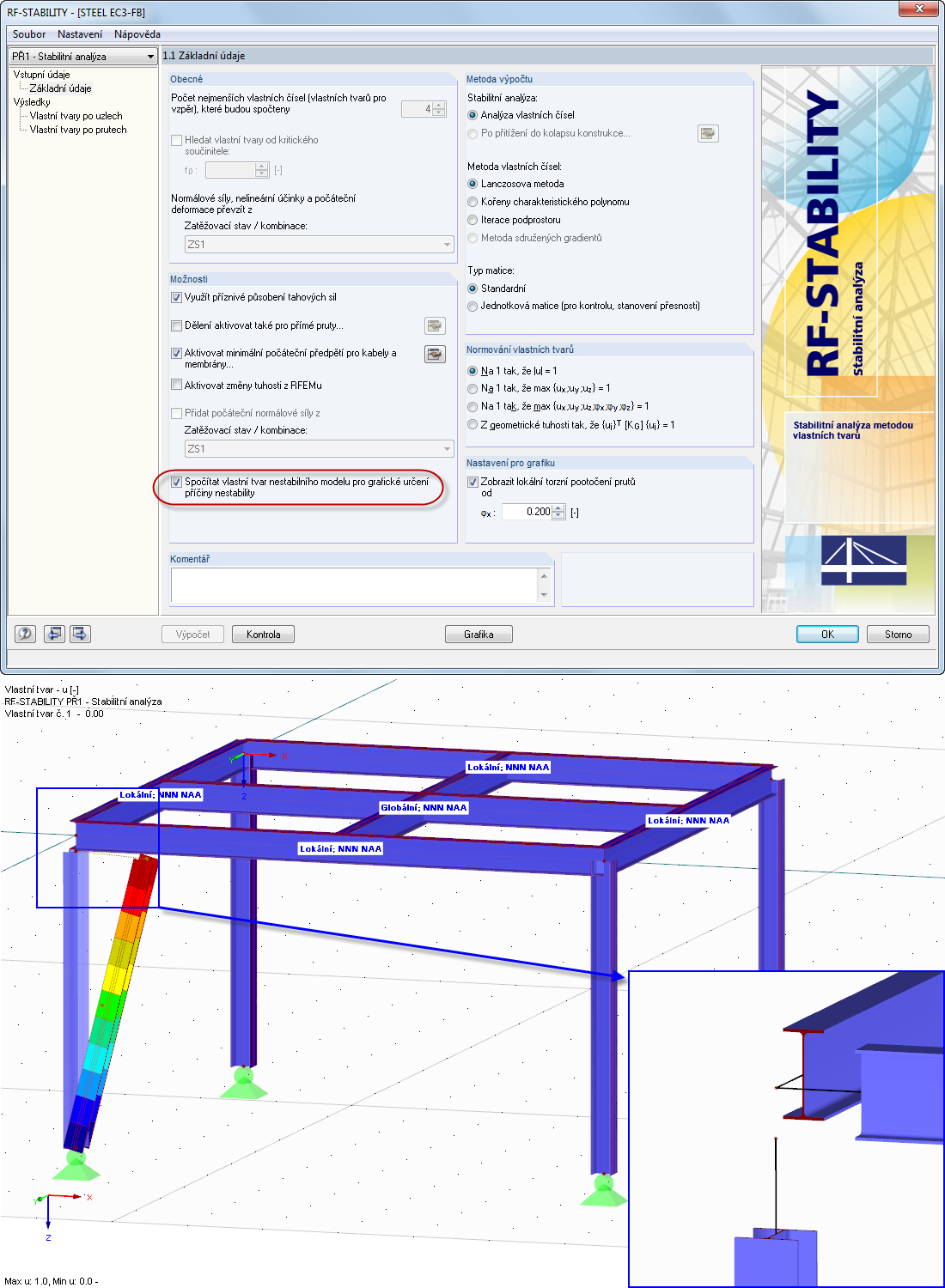Image resolution: width=945 pixels, height=1288 pixels.
Task: Check 'Přidat počáteční normálové síly z'
Action: [x=177, y=413]
